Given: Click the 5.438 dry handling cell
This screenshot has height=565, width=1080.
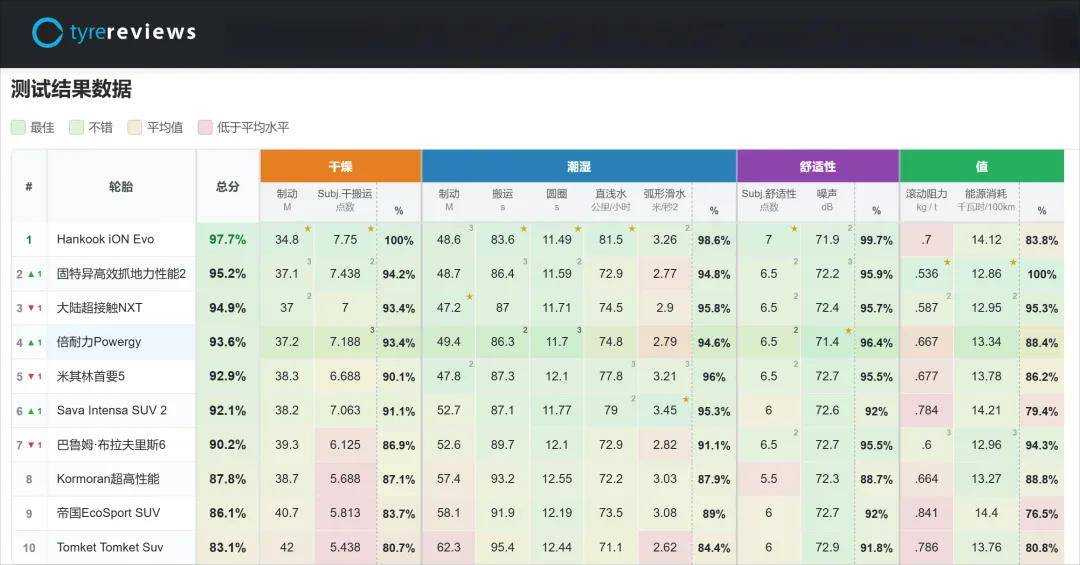Looking at the screenshot, I should click(345, 547).
